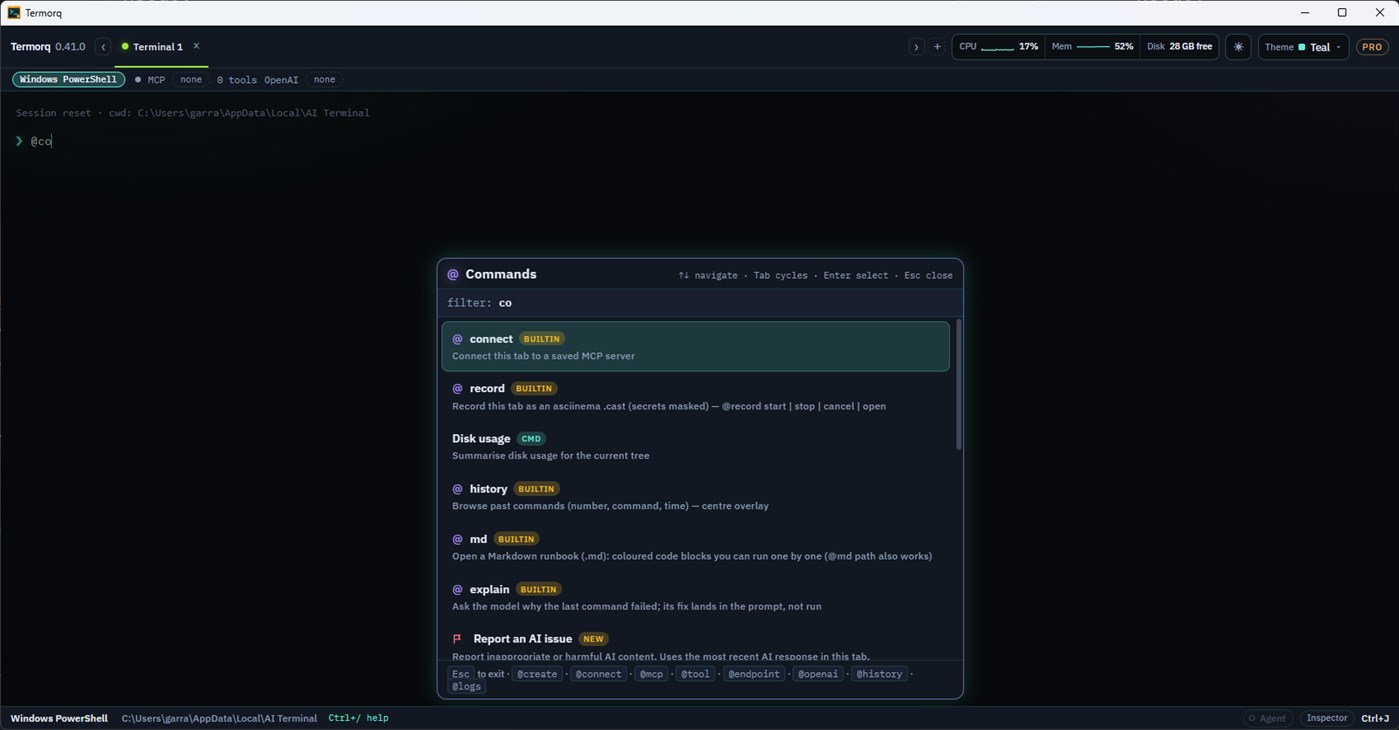Click the @history hint chip
1399x730 pixels.
pos(879,674)
